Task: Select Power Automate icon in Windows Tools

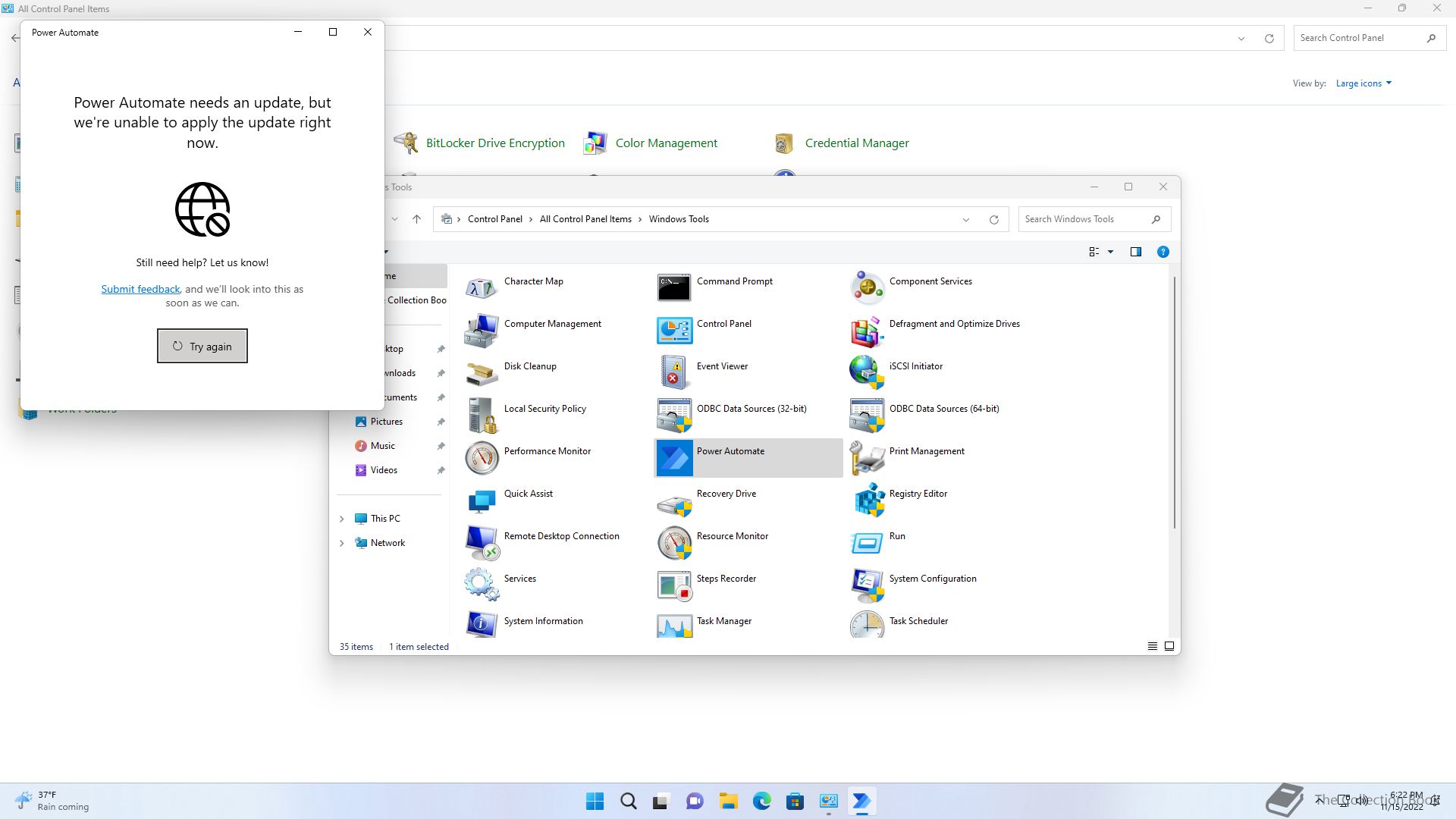Action: pos(674,458)
